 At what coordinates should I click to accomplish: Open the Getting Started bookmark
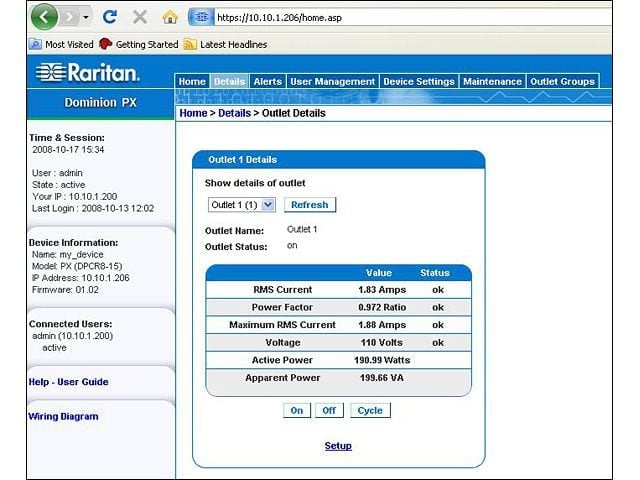pos(139,44)
